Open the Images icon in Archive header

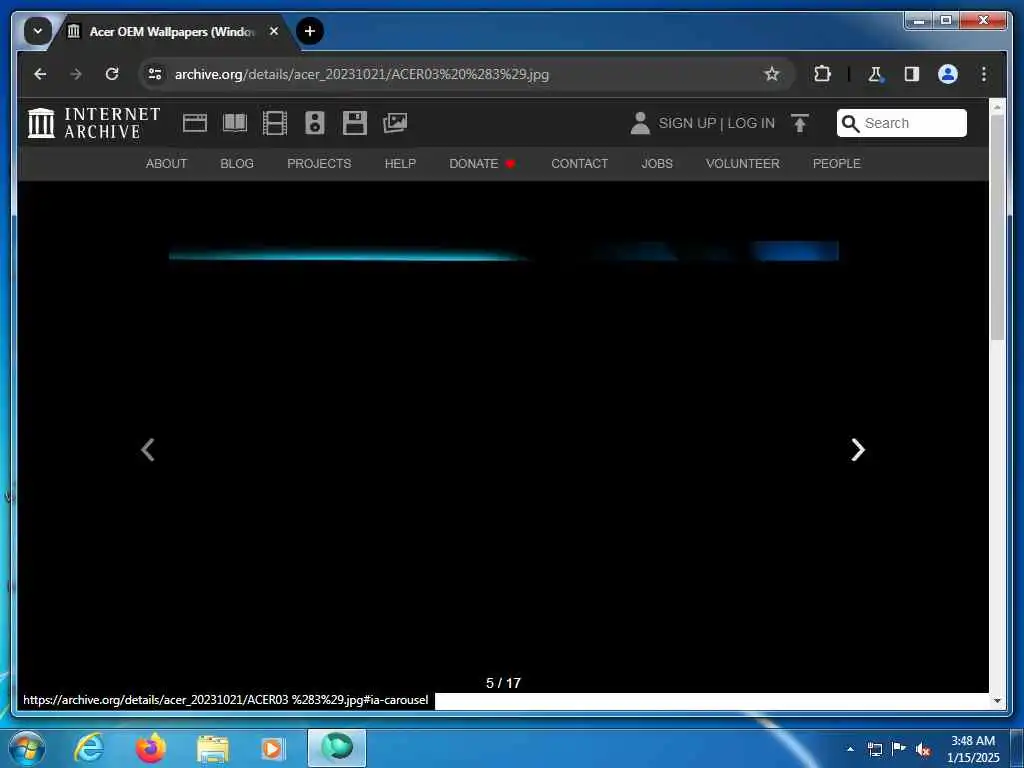click(x=395, y=123)
